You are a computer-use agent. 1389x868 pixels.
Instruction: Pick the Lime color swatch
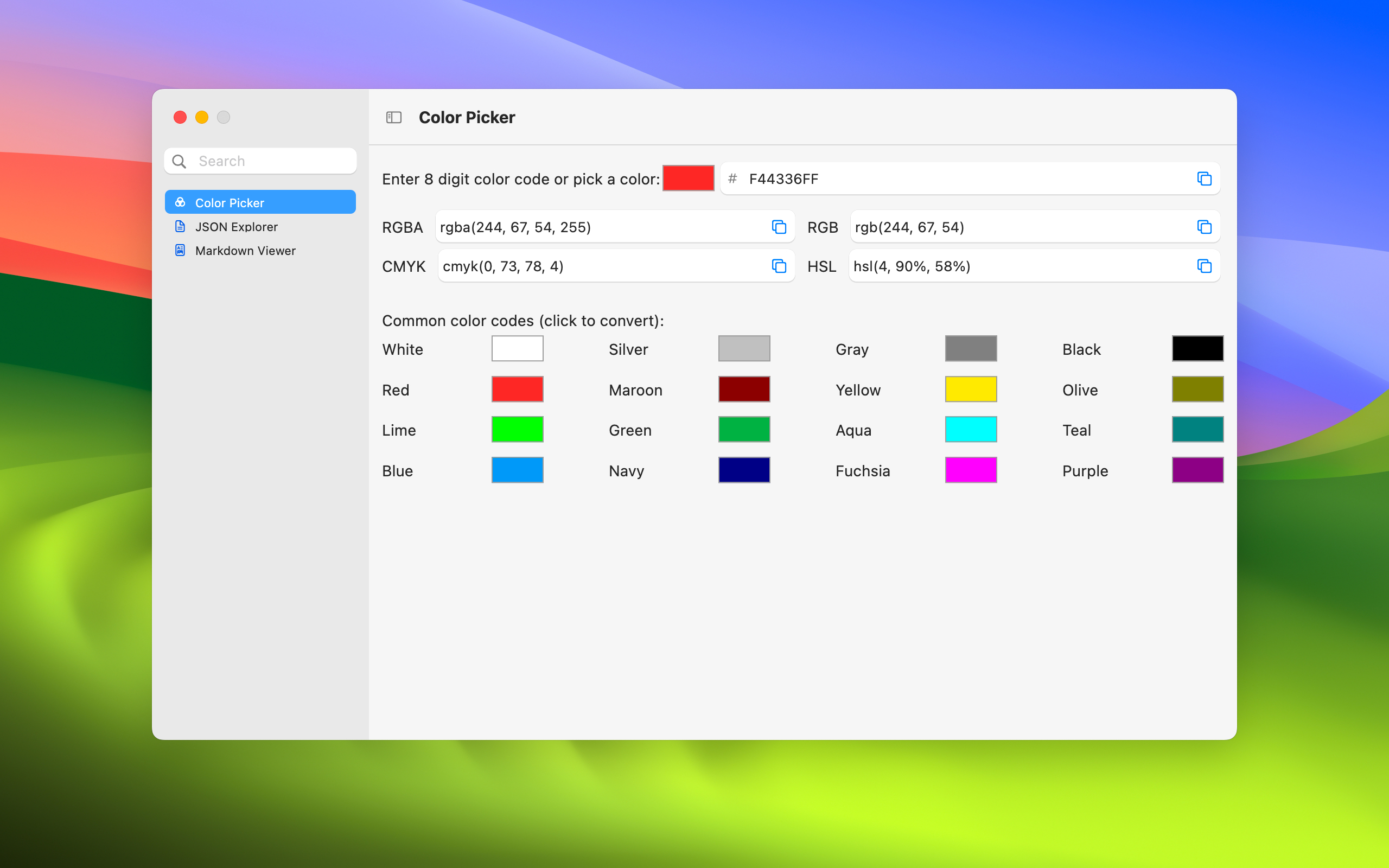point(517,430)
